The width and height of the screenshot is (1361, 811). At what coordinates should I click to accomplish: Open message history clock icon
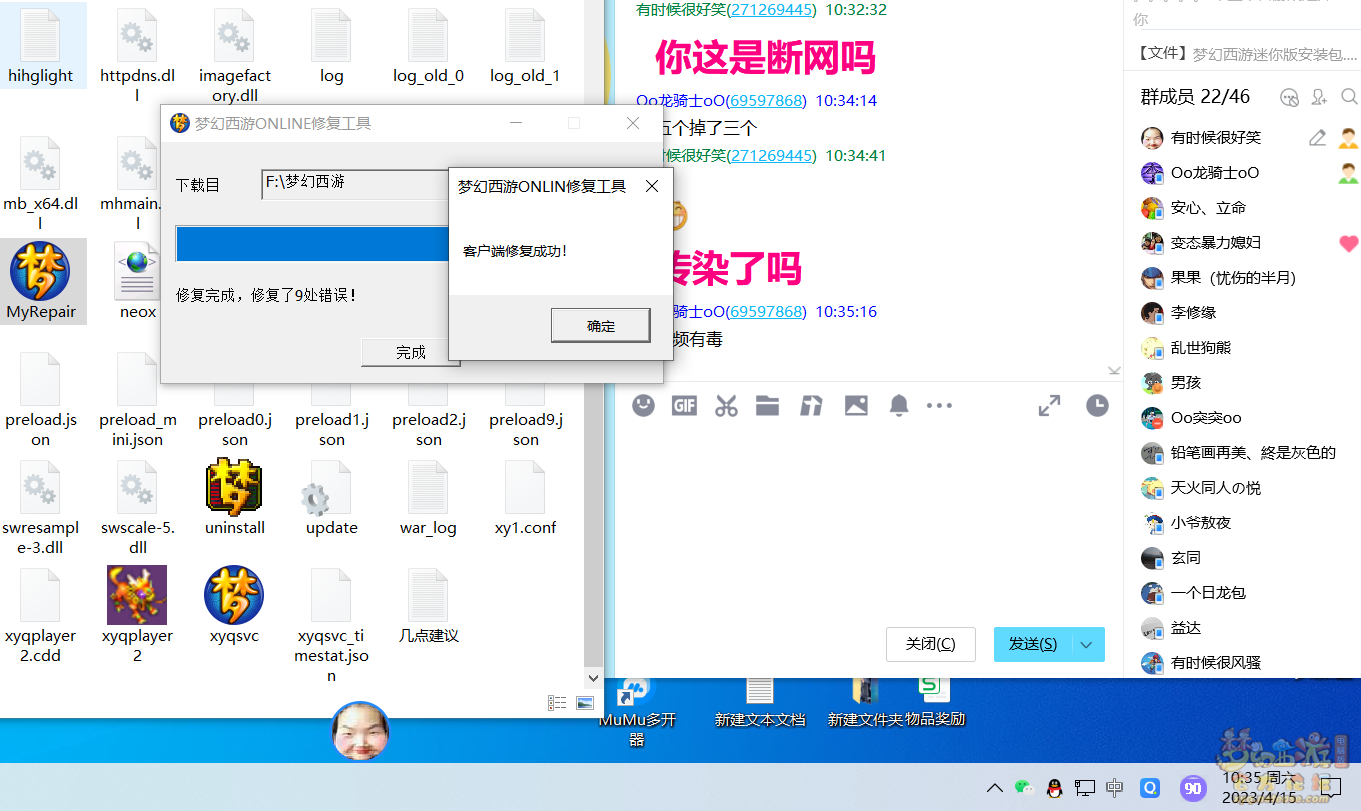click(x=1097, y=406)
